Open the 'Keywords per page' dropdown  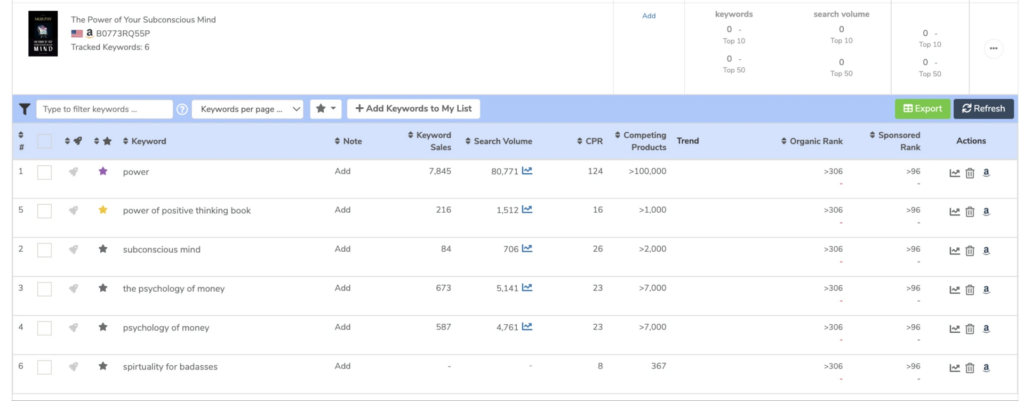coord(247,109)
